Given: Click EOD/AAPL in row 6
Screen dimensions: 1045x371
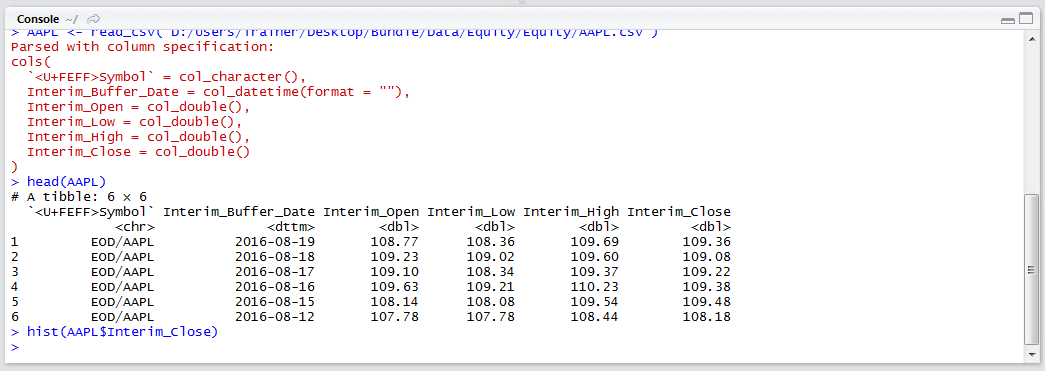Looking at the screenshot, I should (123, 316).
